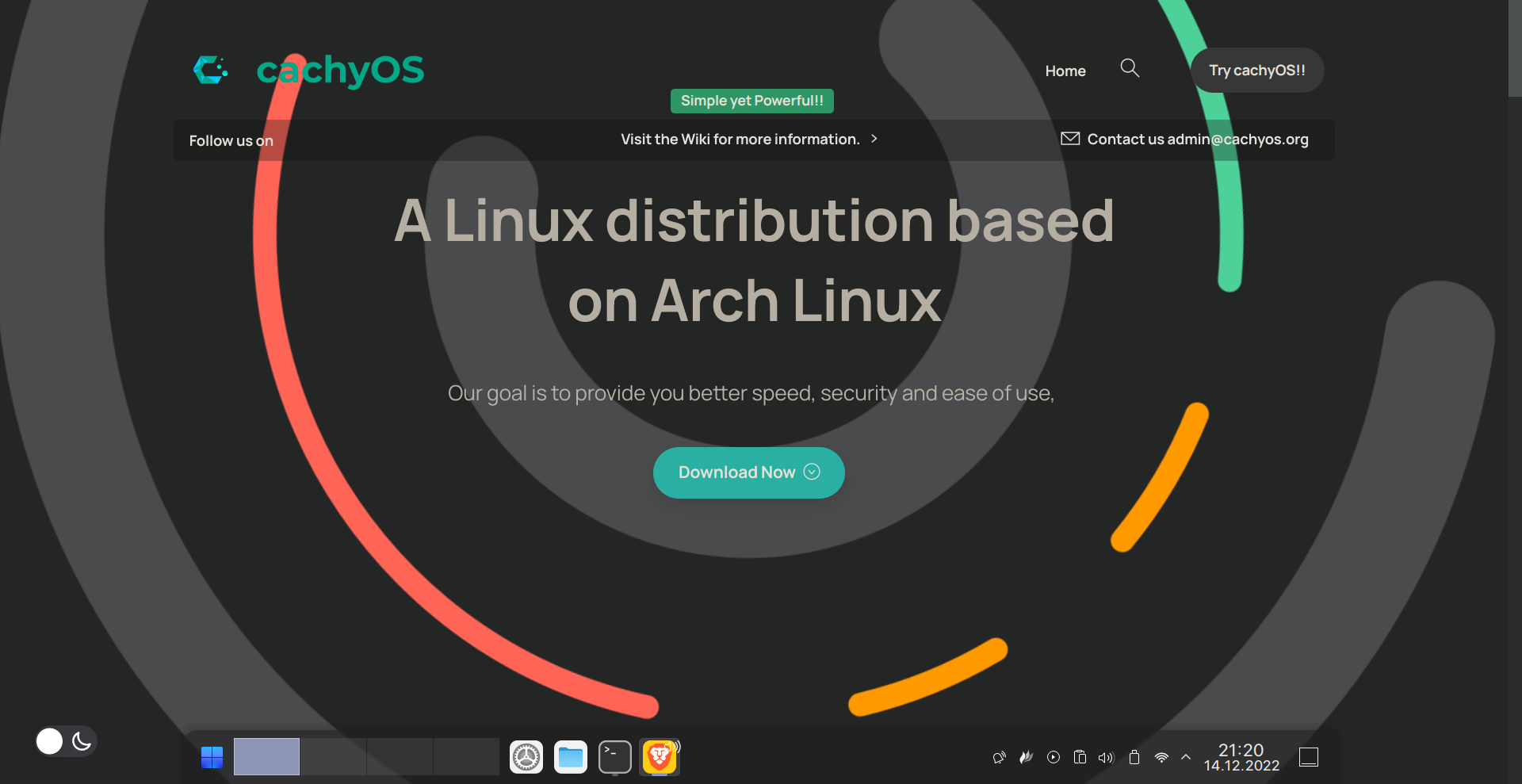
Task: Click the 'A Linux distribution based' heading
Action: [754, 220]
